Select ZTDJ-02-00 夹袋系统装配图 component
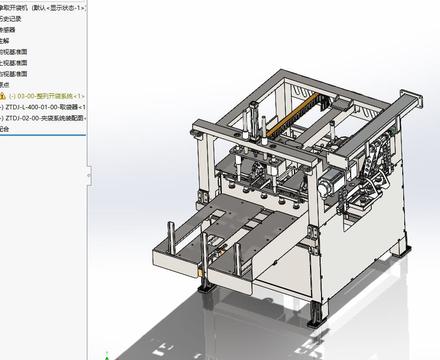The height and width of the screenshot is (360, 440). (43, 118)
